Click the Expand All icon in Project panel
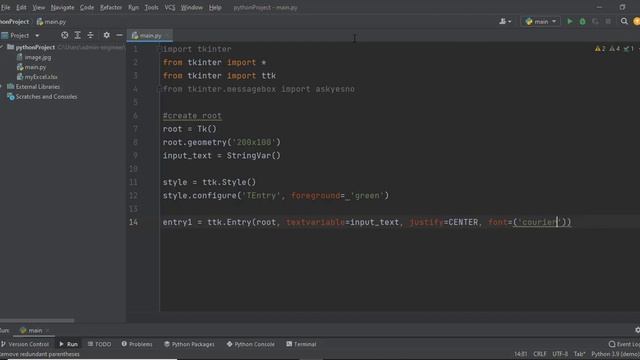This screenshot has width=640, height=360. point(78,36)
